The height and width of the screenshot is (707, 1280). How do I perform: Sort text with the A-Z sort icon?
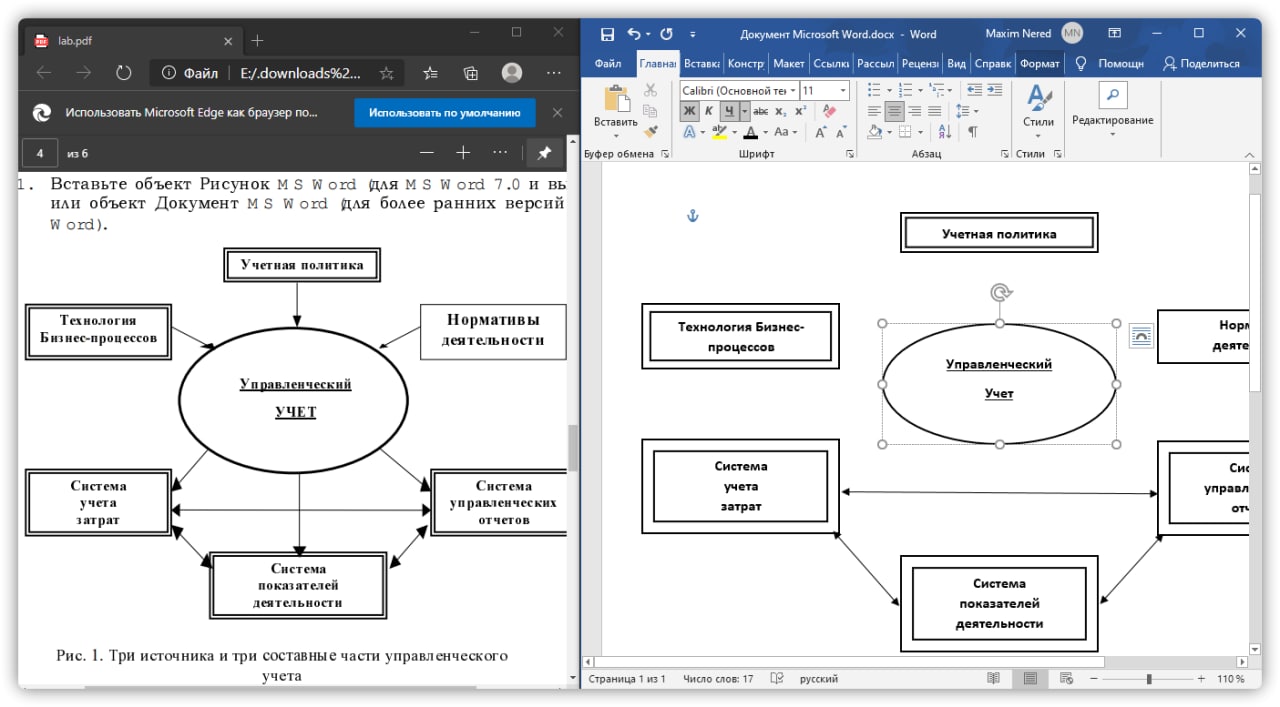tap(944, 132)
